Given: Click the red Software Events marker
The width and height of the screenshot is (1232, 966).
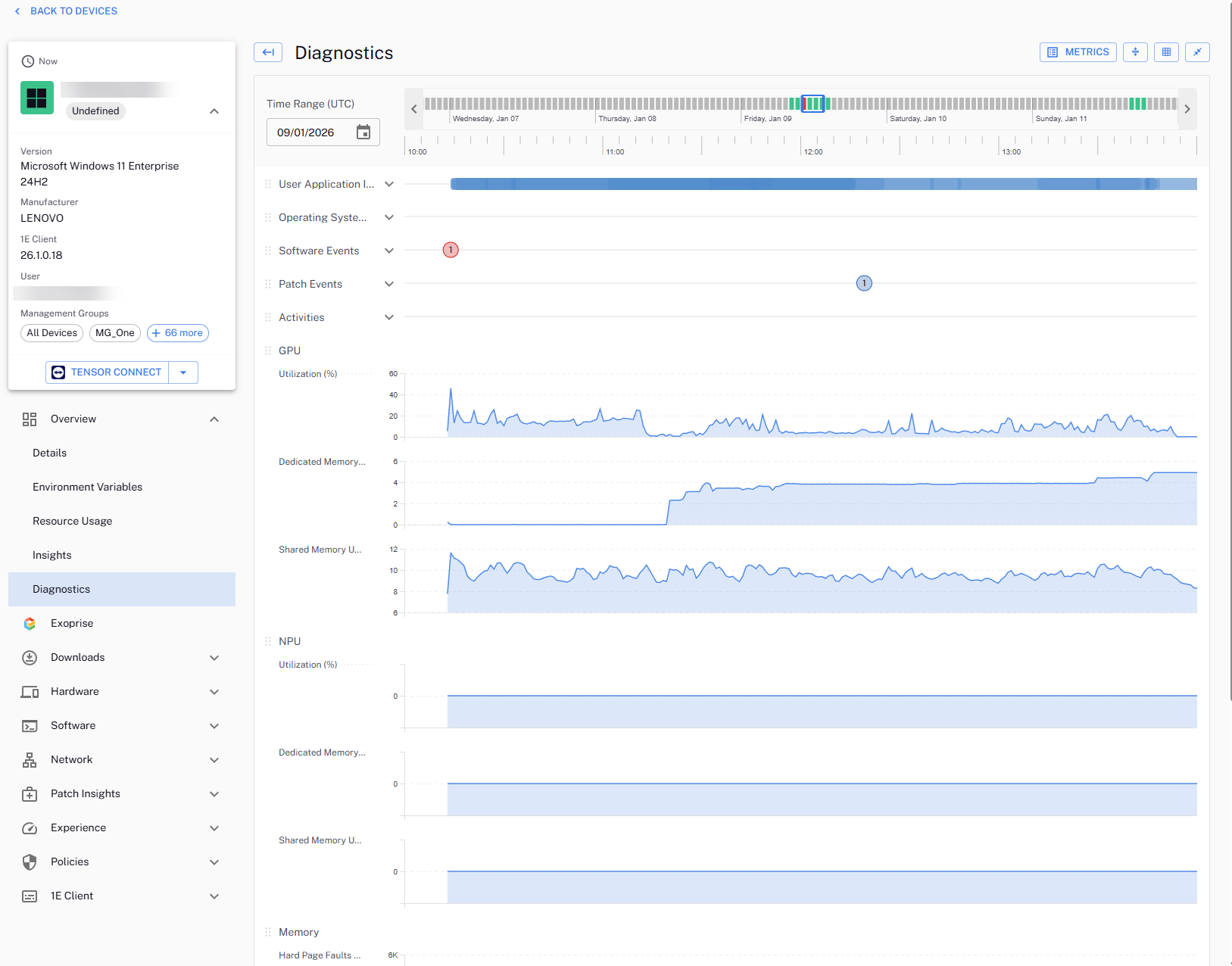Looking at the screenshot, I should 451,250.
